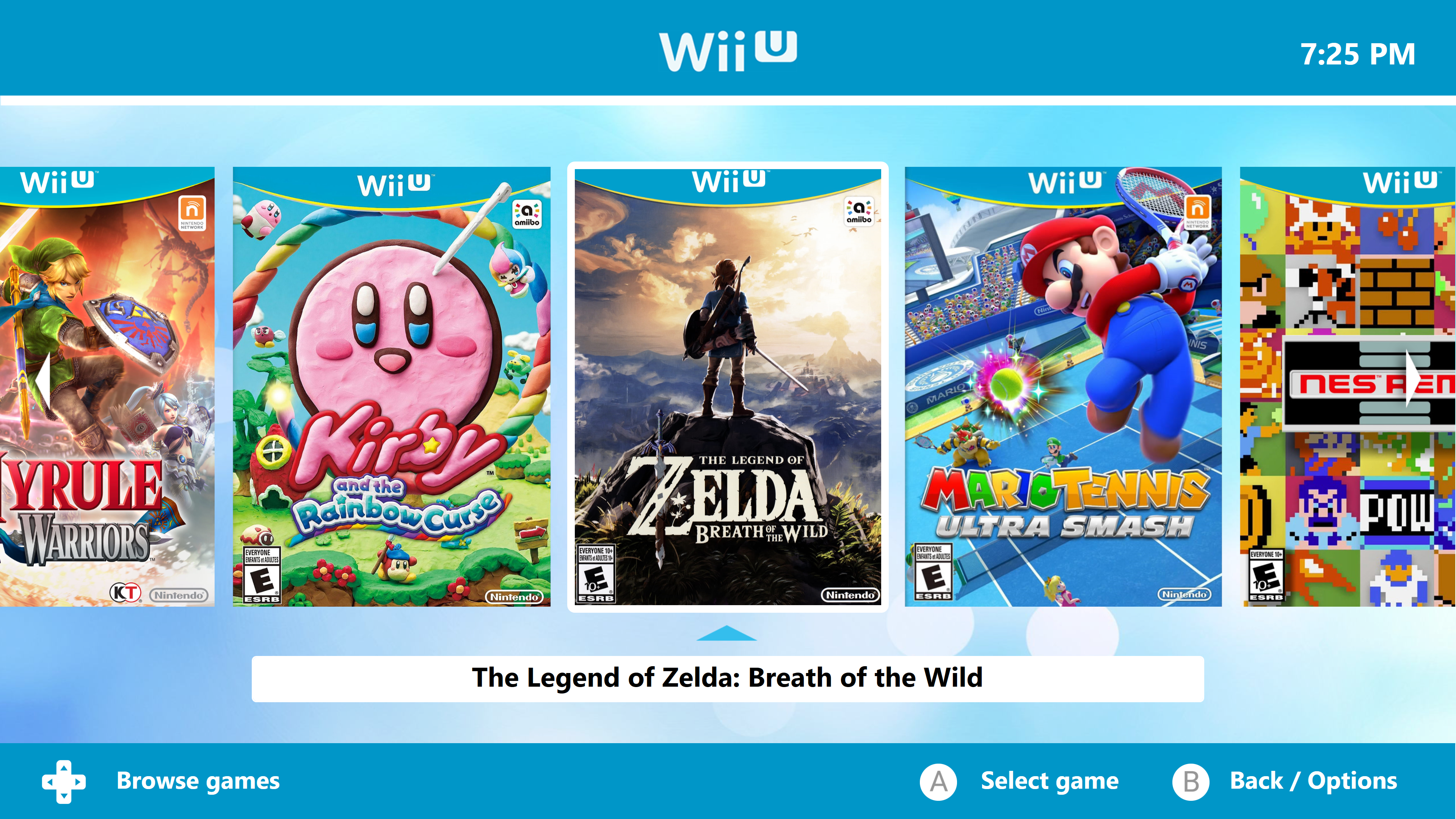Click the D-pad Browse games icon

click(x=64, y=781)
